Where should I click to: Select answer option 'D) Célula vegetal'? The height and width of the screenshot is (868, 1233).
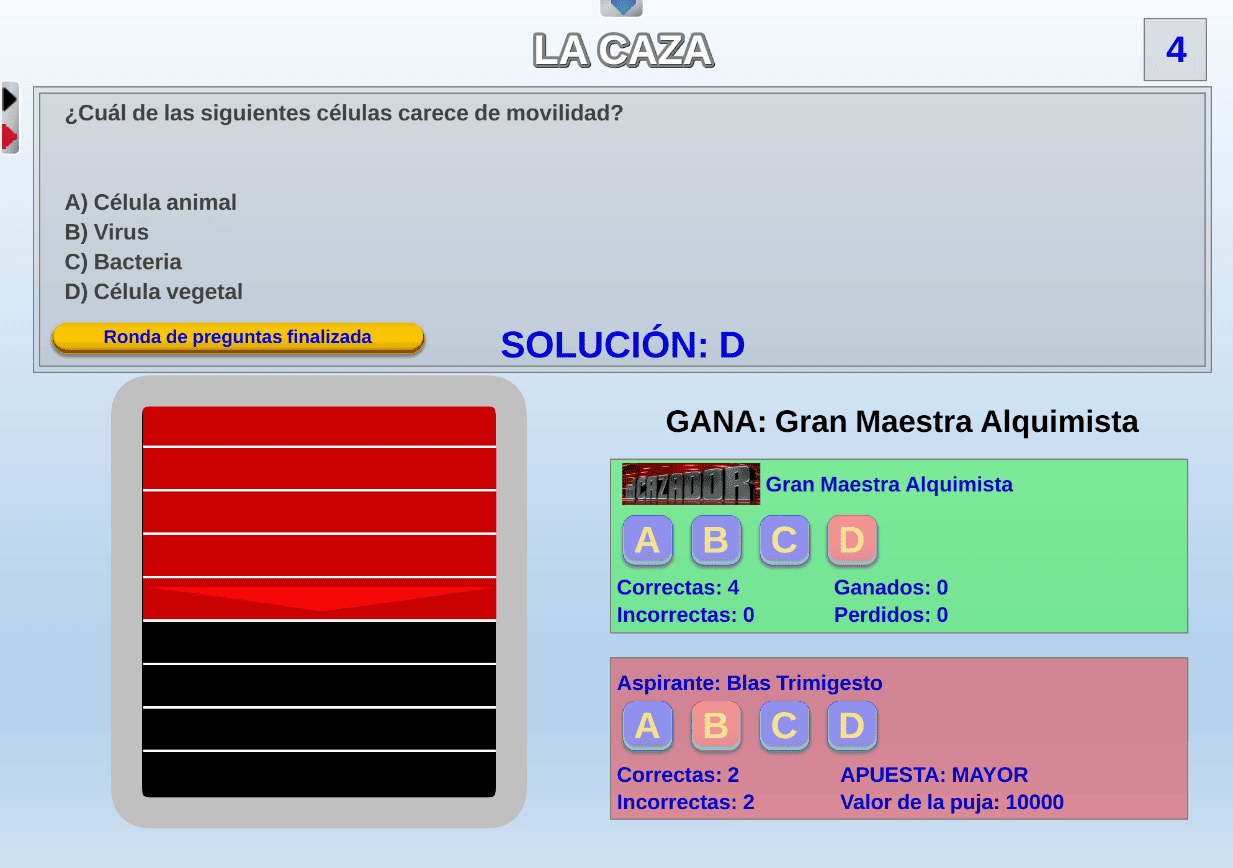click(154, 292)
